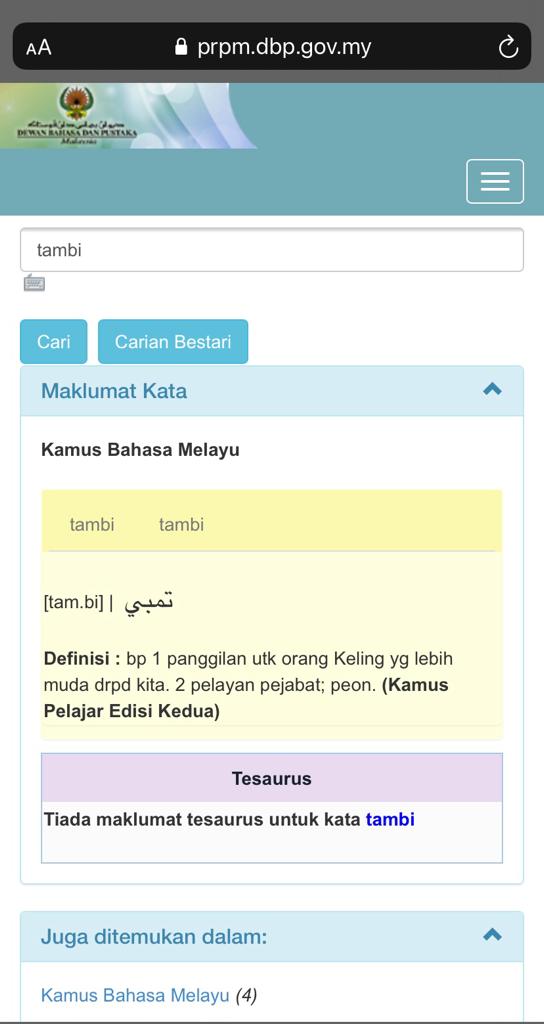Select the second tambi tab
This screenshot has width=544, height=1024.
click(182, 524)
